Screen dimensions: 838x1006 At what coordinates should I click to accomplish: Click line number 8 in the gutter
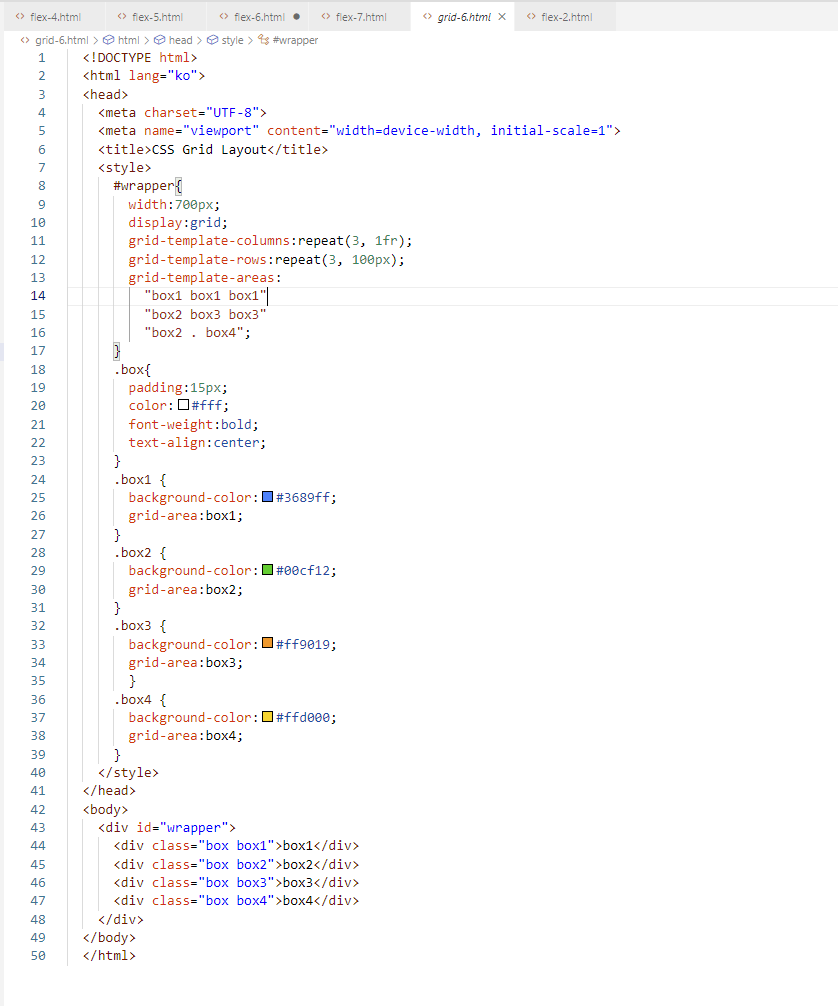point(41,185)
